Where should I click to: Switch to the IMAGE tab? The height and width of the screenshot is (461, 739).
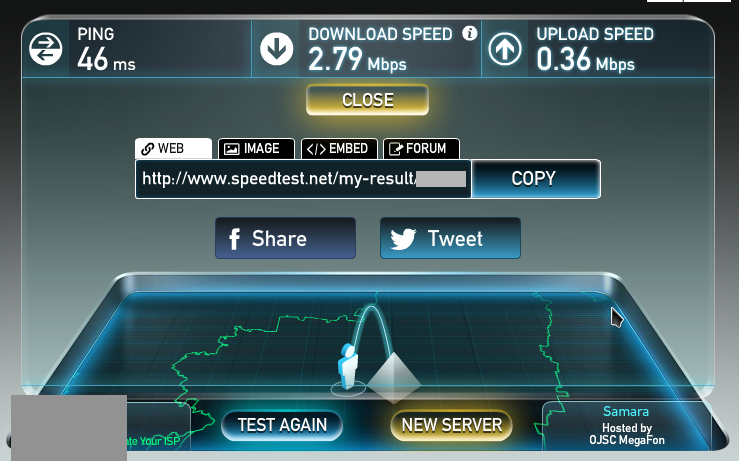point(256,149)
